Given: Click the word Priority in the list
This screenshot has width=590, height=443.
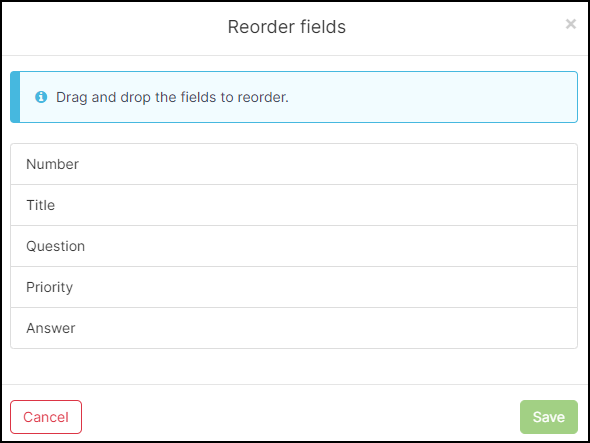Looking at the screenshot, I should pos(50,288).
